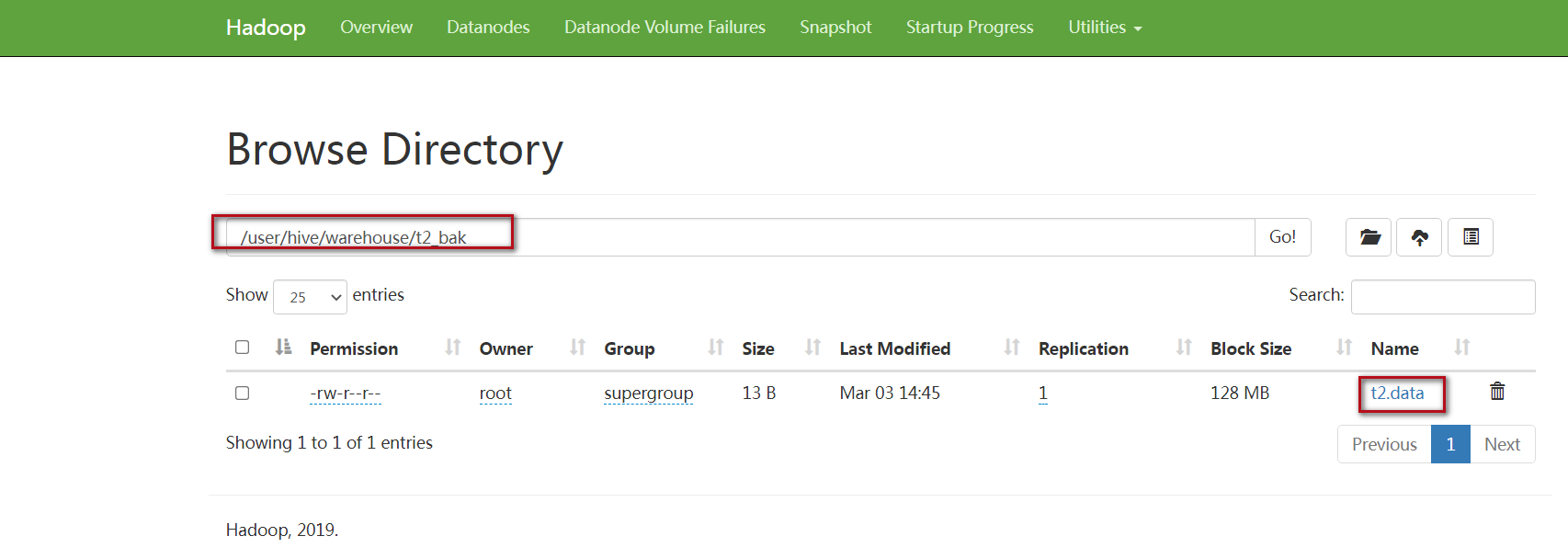Click the cut and paste list icon
The height and width of the screenshot is (559, 1568).
pyautogui.click(x=1471, y=237)
